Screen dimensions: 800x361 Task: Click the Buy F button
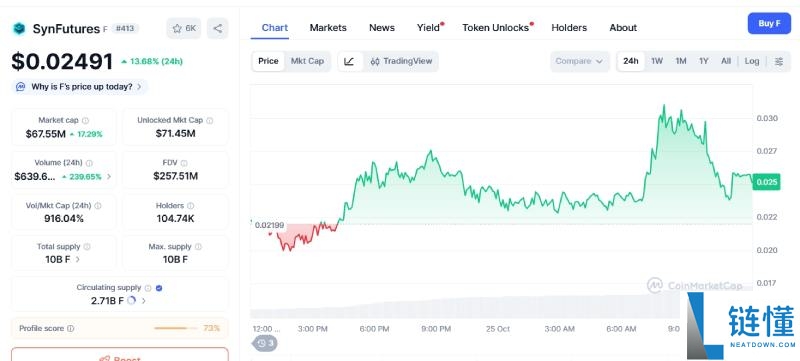pos(769,23)
